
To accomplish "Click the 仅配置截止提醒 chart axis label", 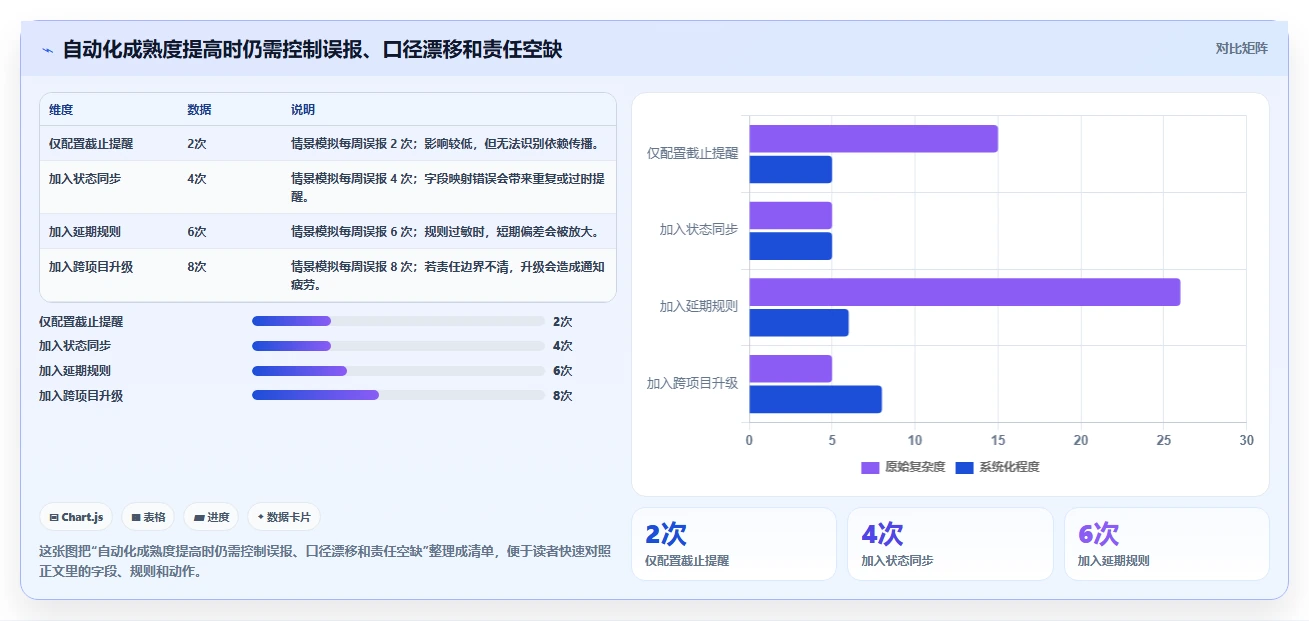I will (x=692, y=153).
